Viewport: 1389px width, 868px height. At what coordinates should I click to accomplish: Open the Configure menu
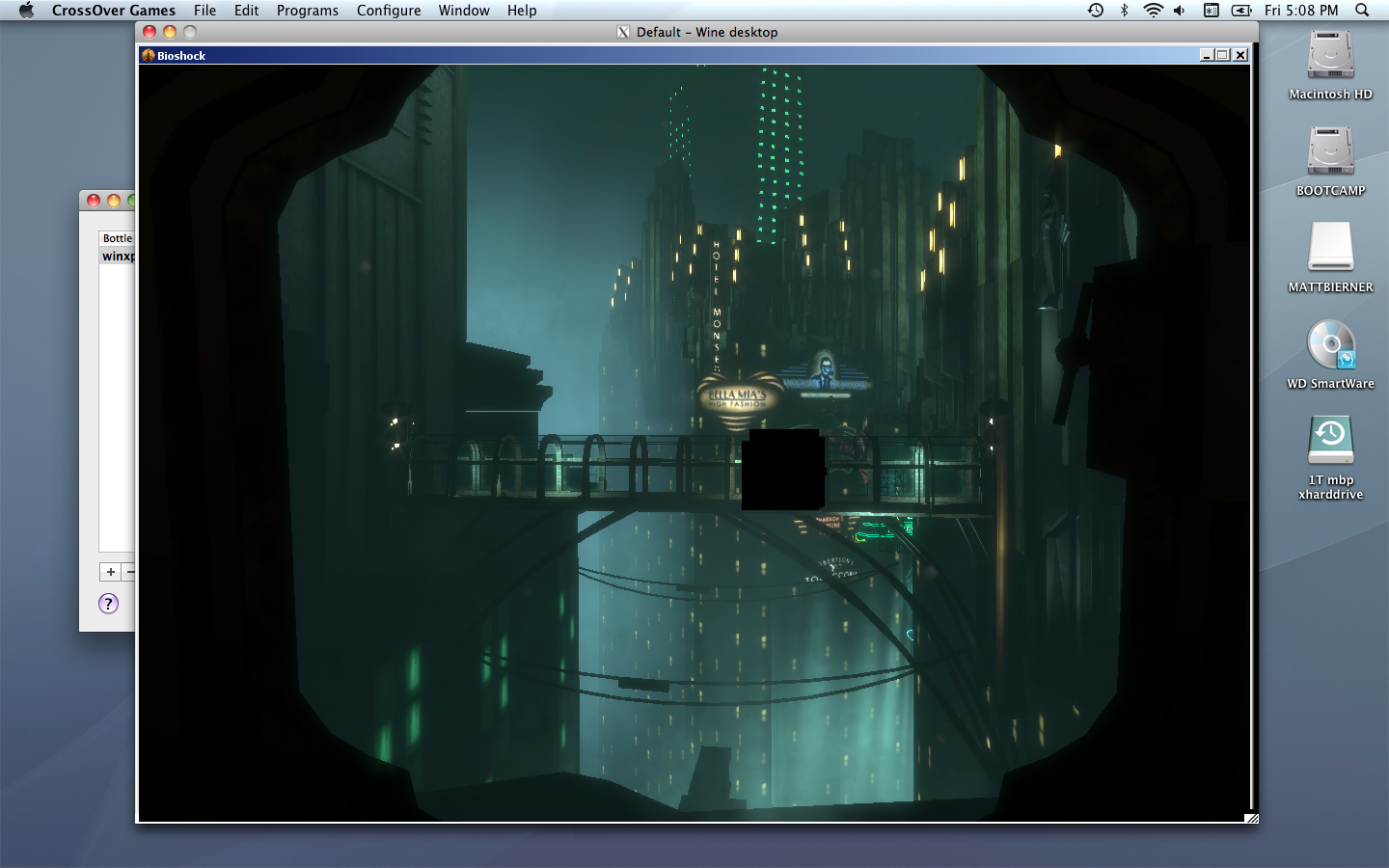point(389,11)
